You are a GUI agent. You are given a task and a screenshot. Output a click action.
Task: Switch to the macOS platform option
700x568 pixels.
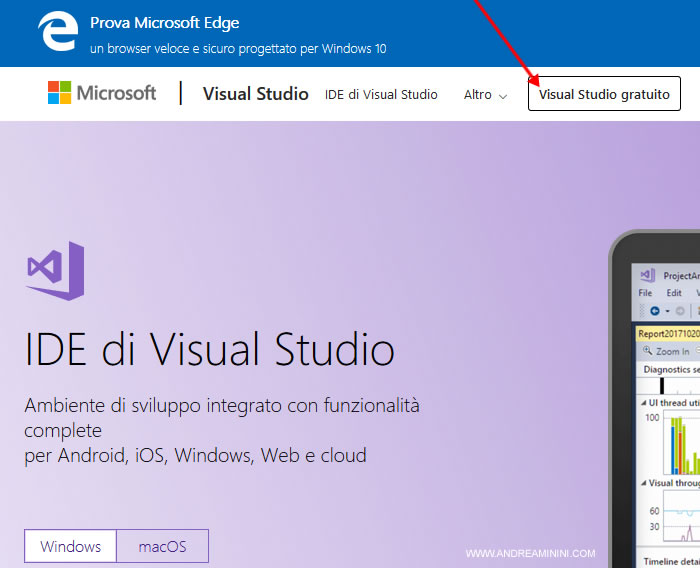click(x=162, y=547)
